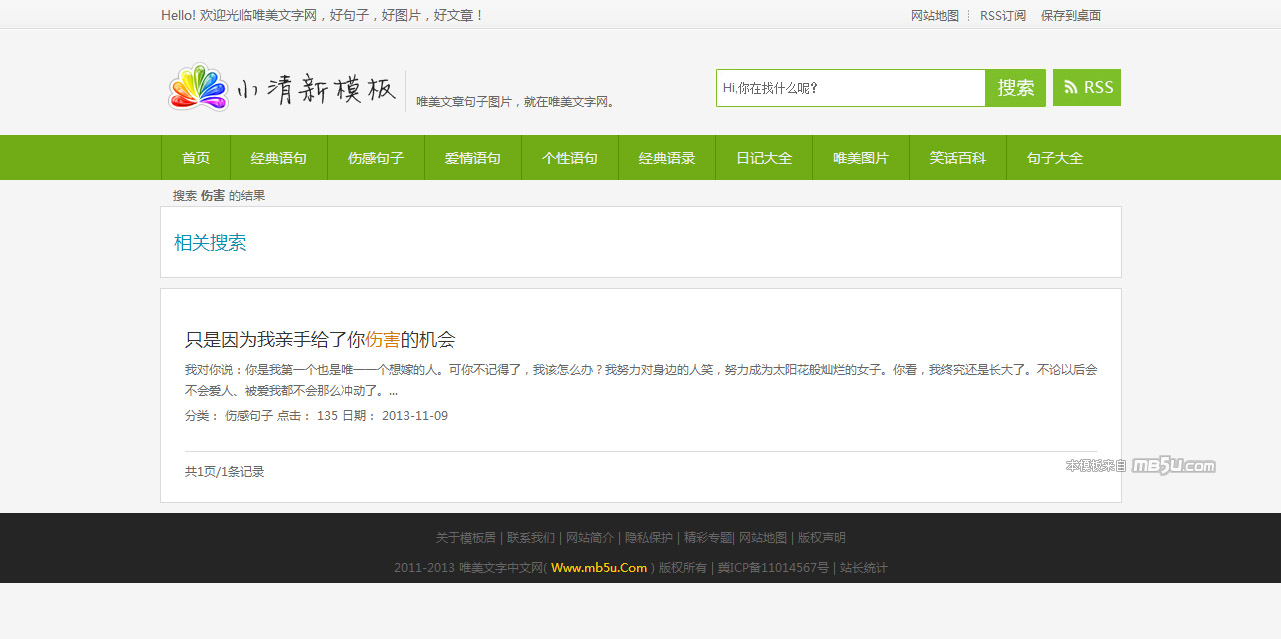Open the 网站地图 link in top bar
Viewport: 1281px width, 639px height.
tap(934, 16)
